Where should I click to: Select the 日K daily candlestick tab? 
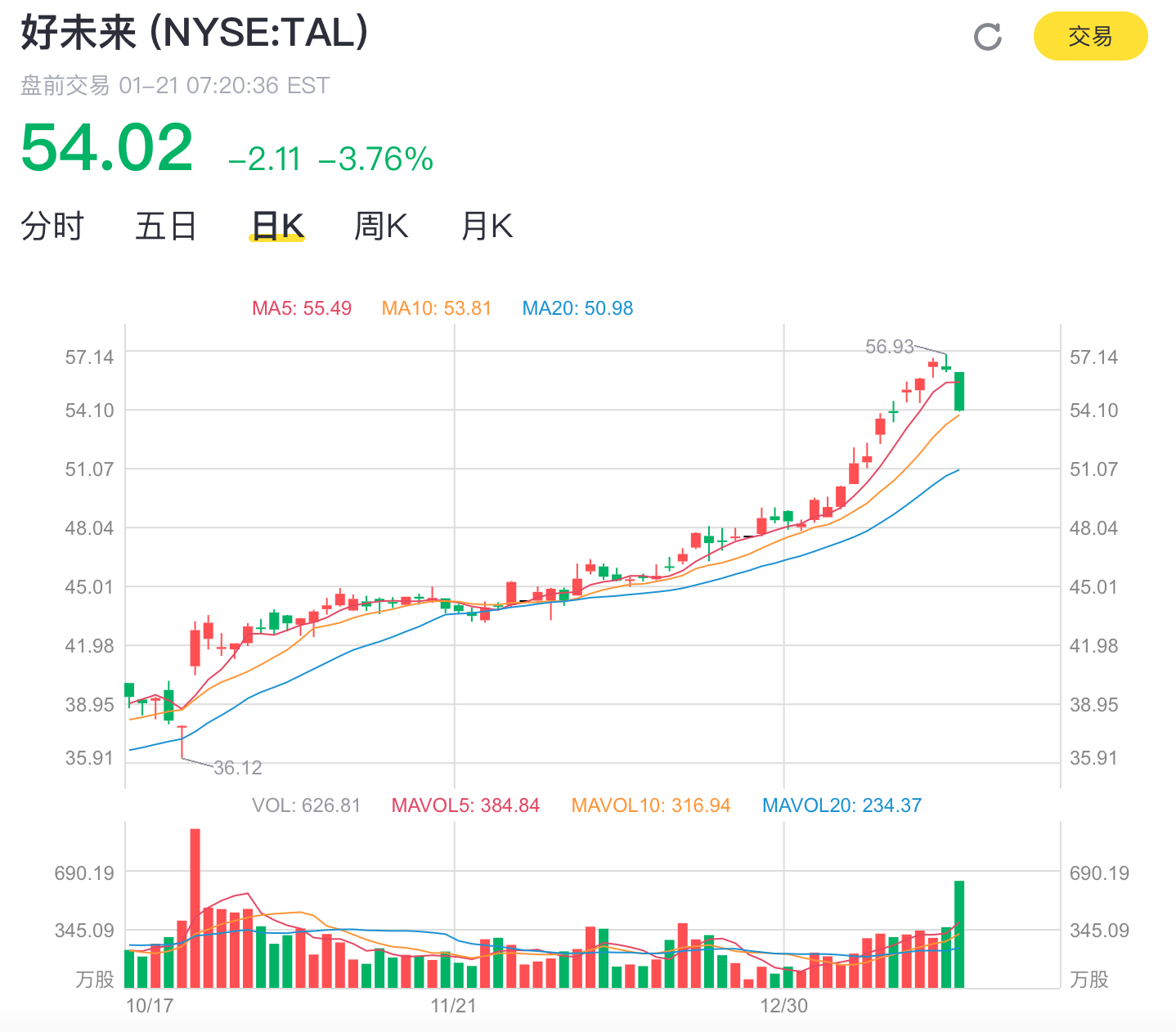tap(277, 226)
